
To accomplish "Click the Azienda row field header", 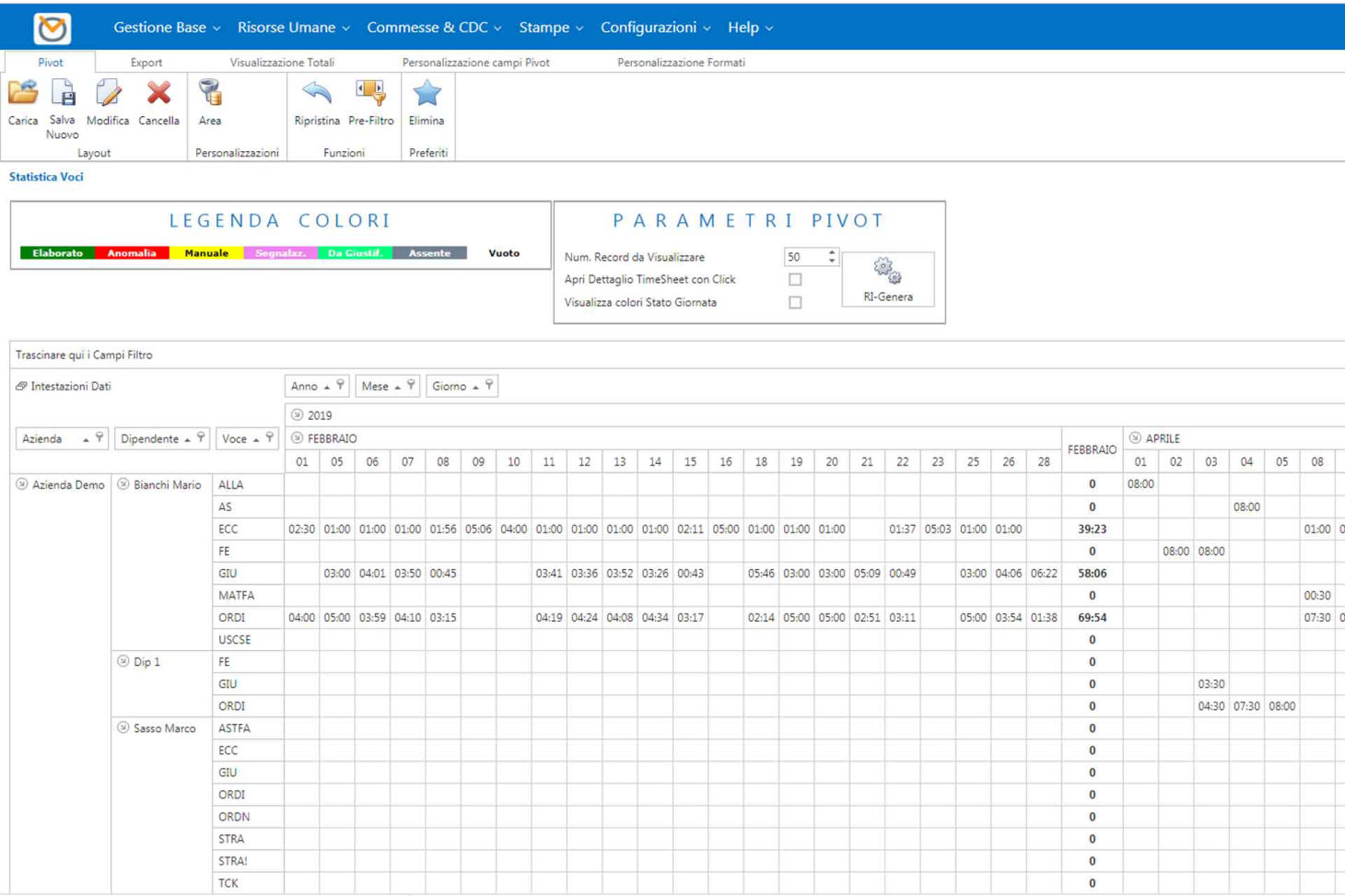I will (x=62, y=438).
